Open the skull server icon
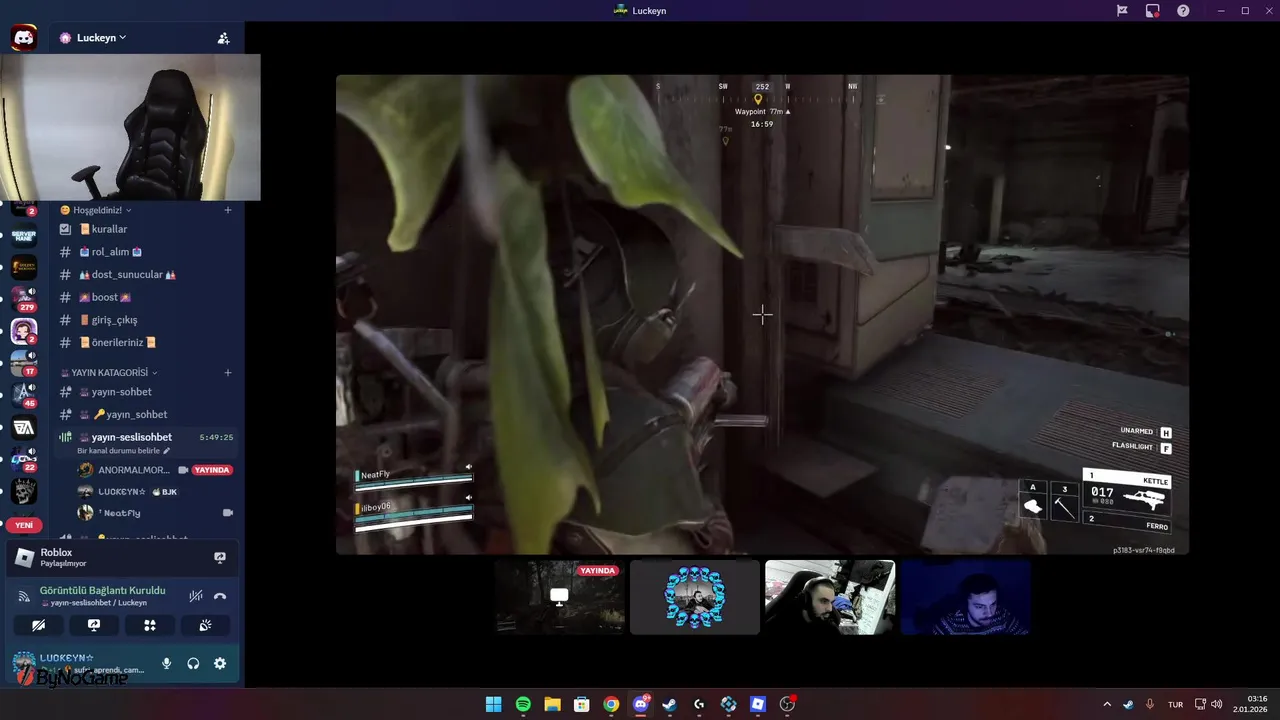 [x=24, y=491]
